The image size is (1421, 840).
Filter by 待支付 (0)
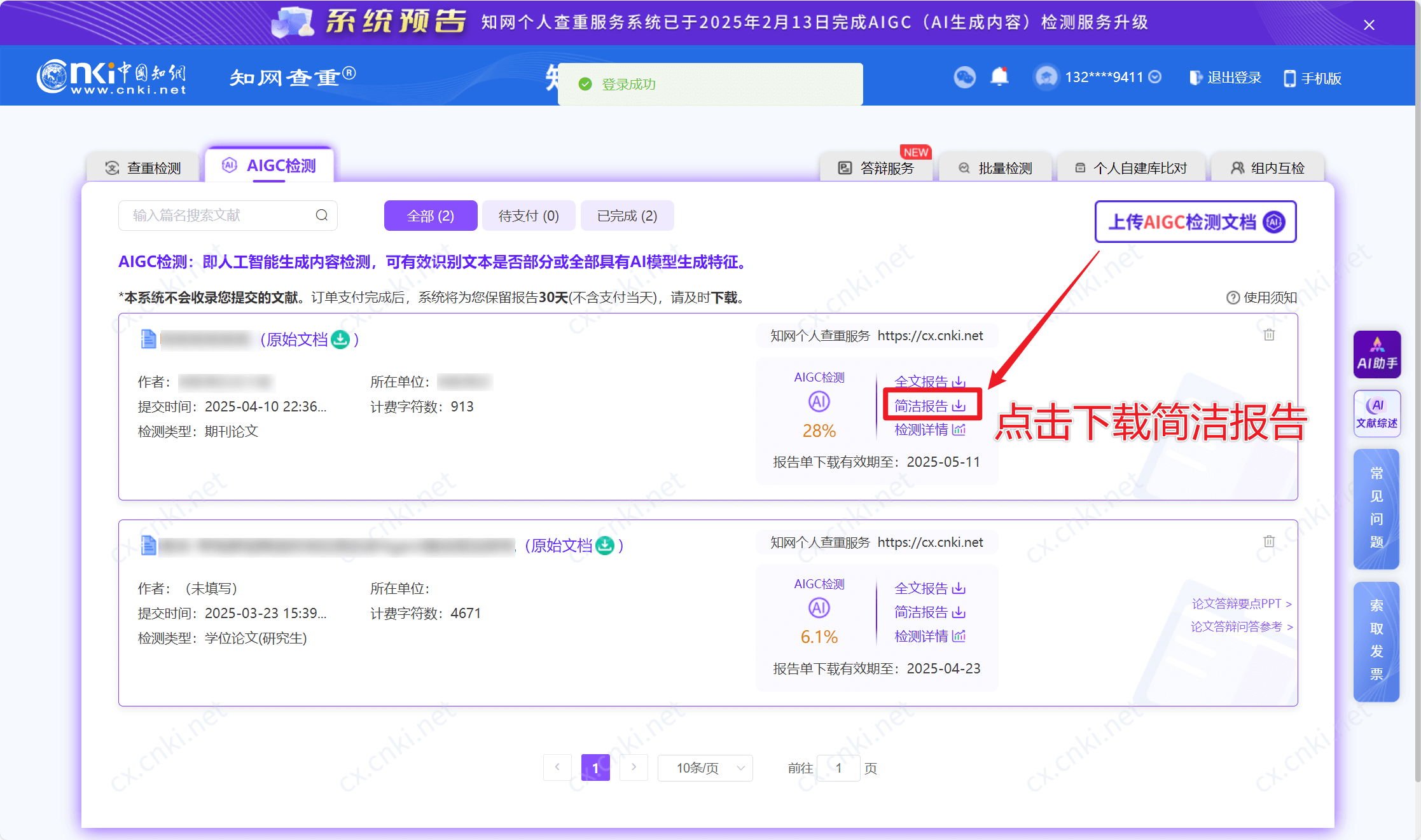[x=529, y=216]
